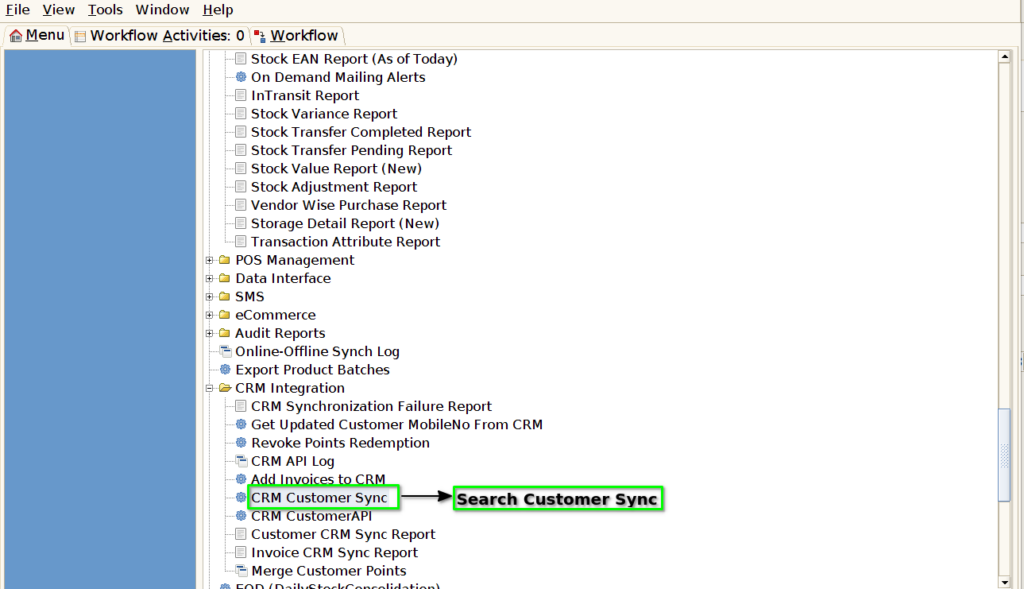Open the View menu
The image size is (1024, 589).
click(59, 10)
